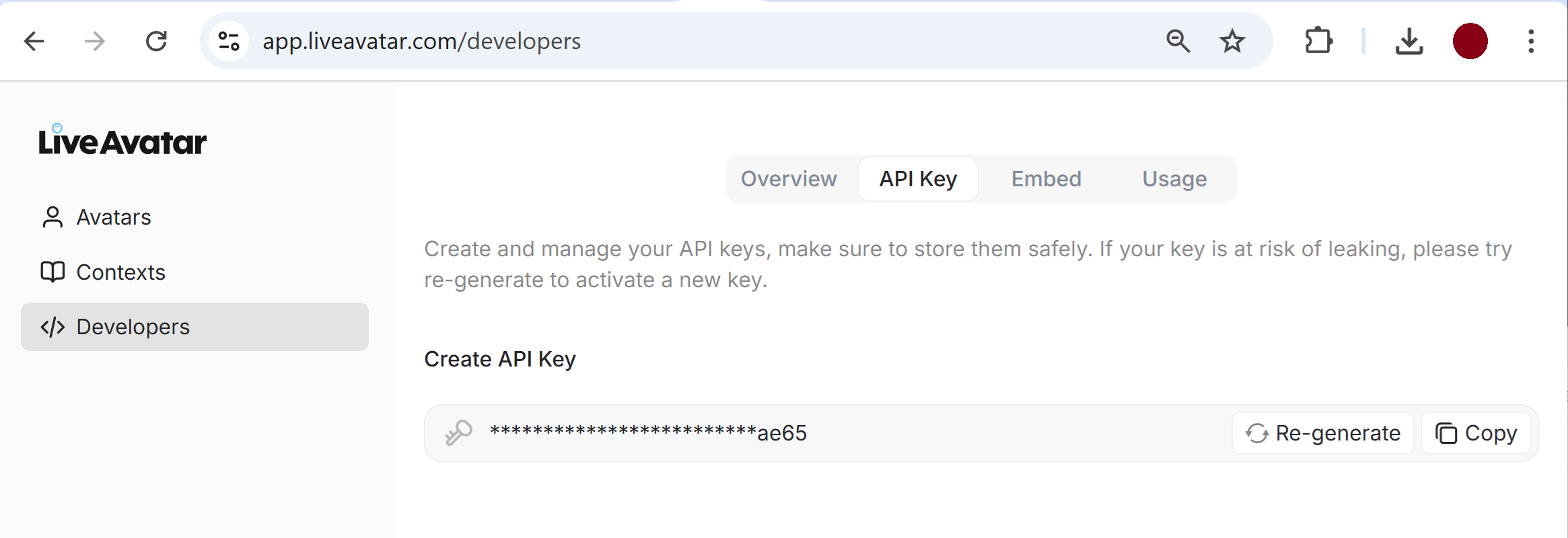This screenshot has height=538, width=1568.
Task: Open the Avatars sidebar item
Action: 195,217
